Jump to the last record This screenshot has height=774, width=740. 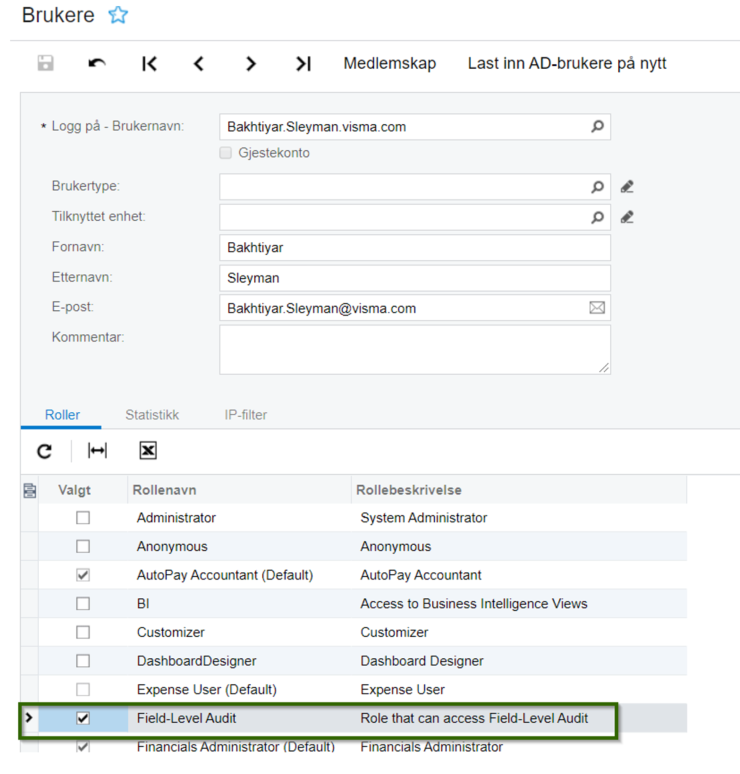[x=303, y=64]
